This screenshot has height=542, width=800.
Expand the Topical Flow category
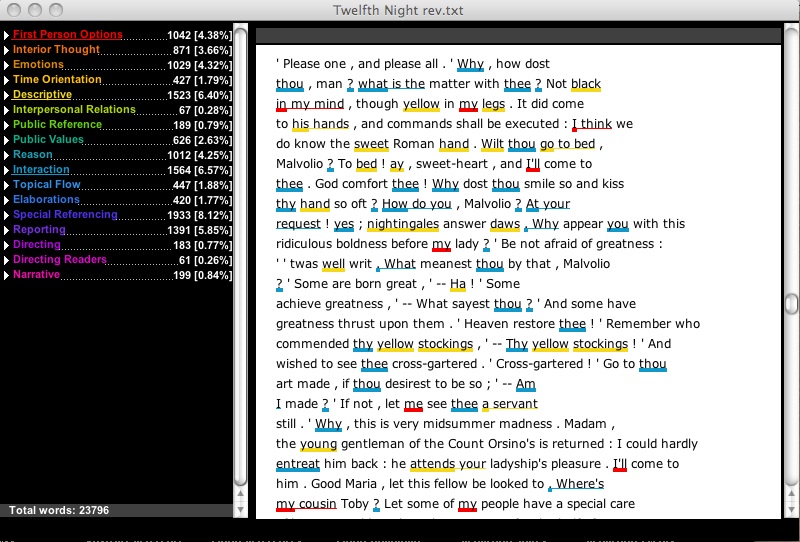pyautogui.click(x=6, y=185)
